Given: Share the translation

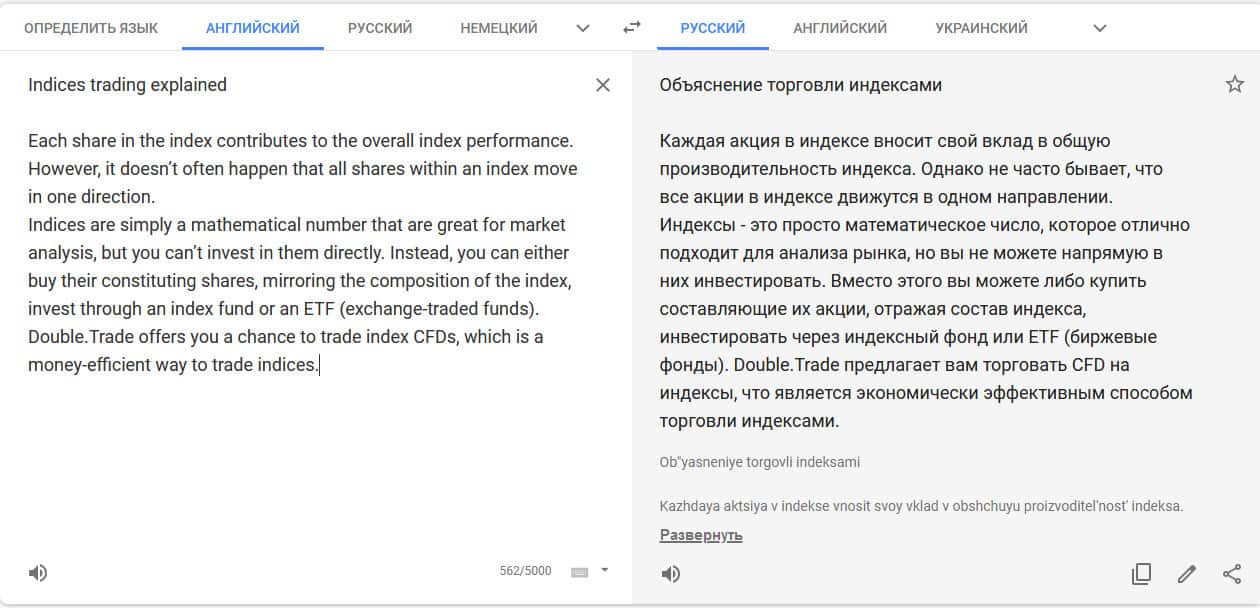Looking at the screenshot, I should pyautogui.click(x=1232, y=573).
